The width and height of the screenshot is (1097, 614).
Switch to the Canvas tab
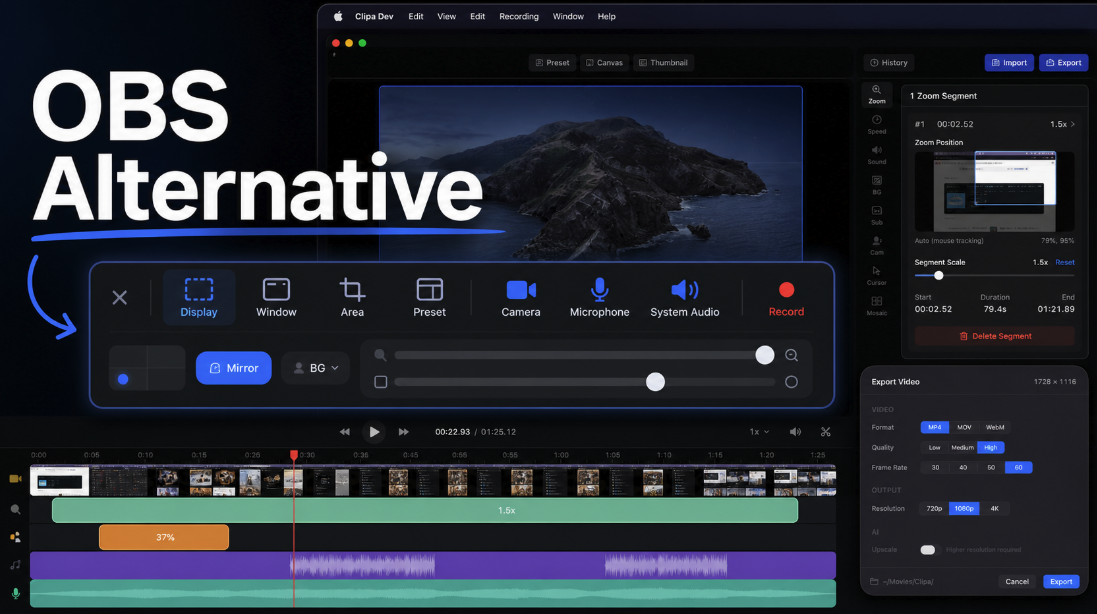[604, 63]
